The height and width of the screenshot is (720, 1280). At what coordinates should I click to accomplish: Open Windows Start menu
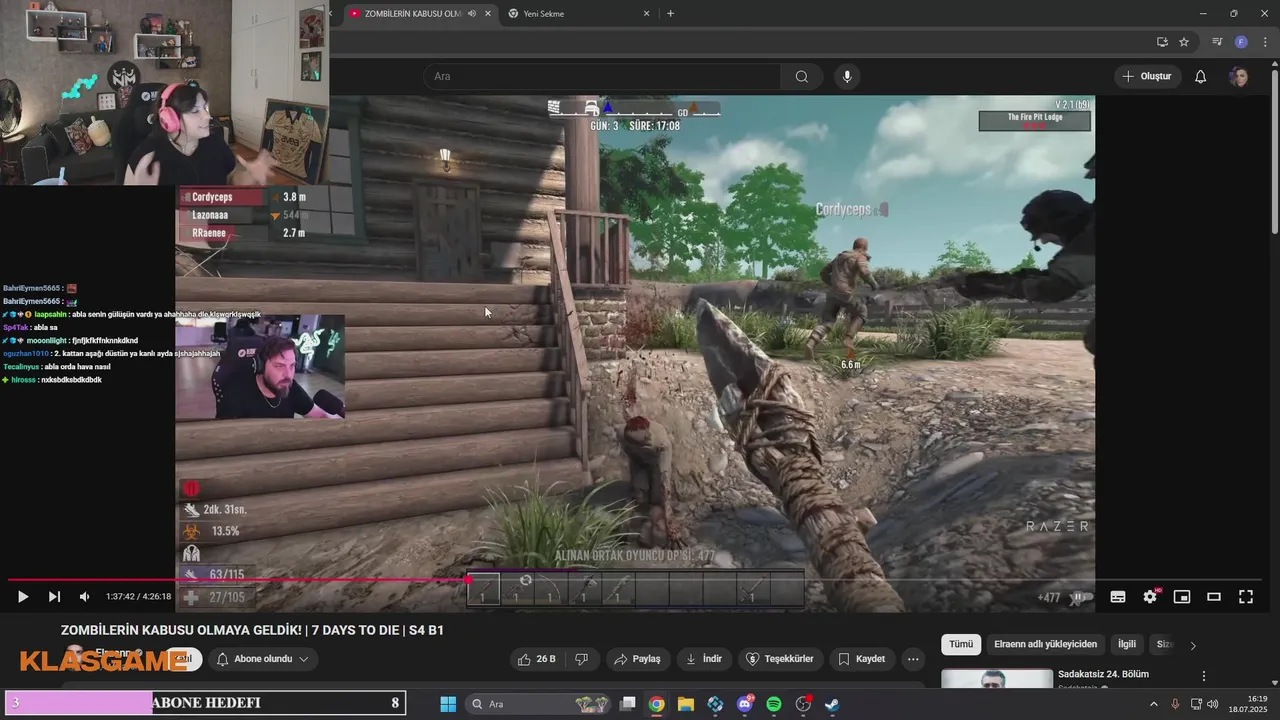(x=448, y=704)
